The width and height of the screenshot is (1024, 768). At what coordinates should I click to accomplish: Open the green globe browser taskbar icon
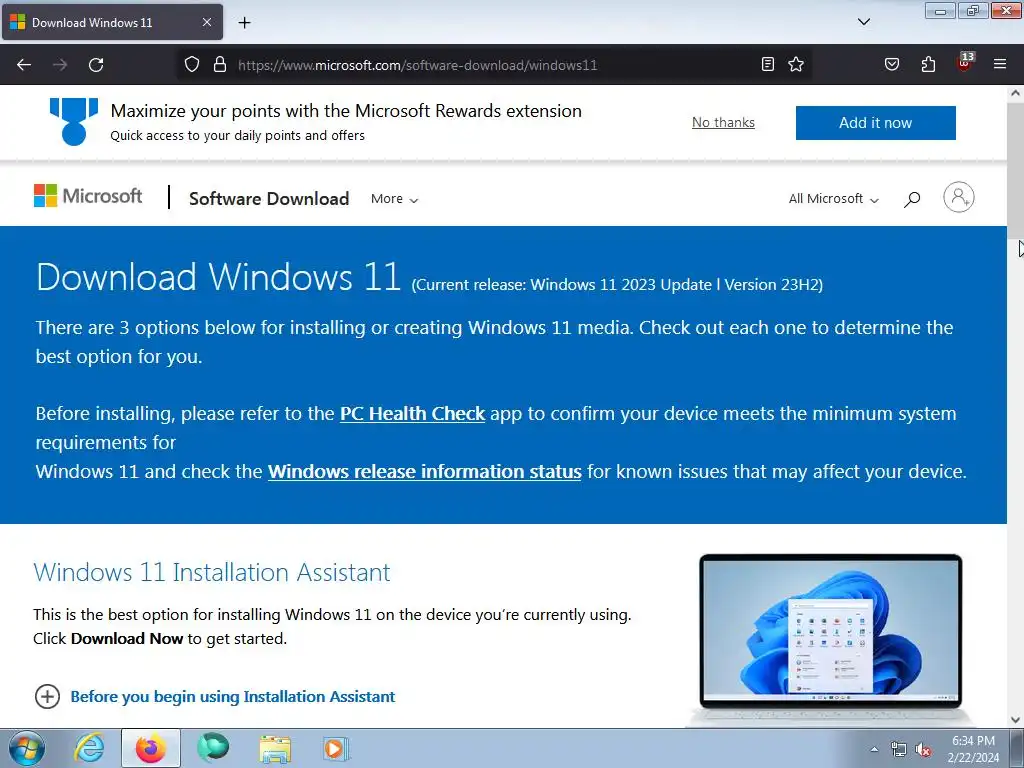tap(214, 748)
